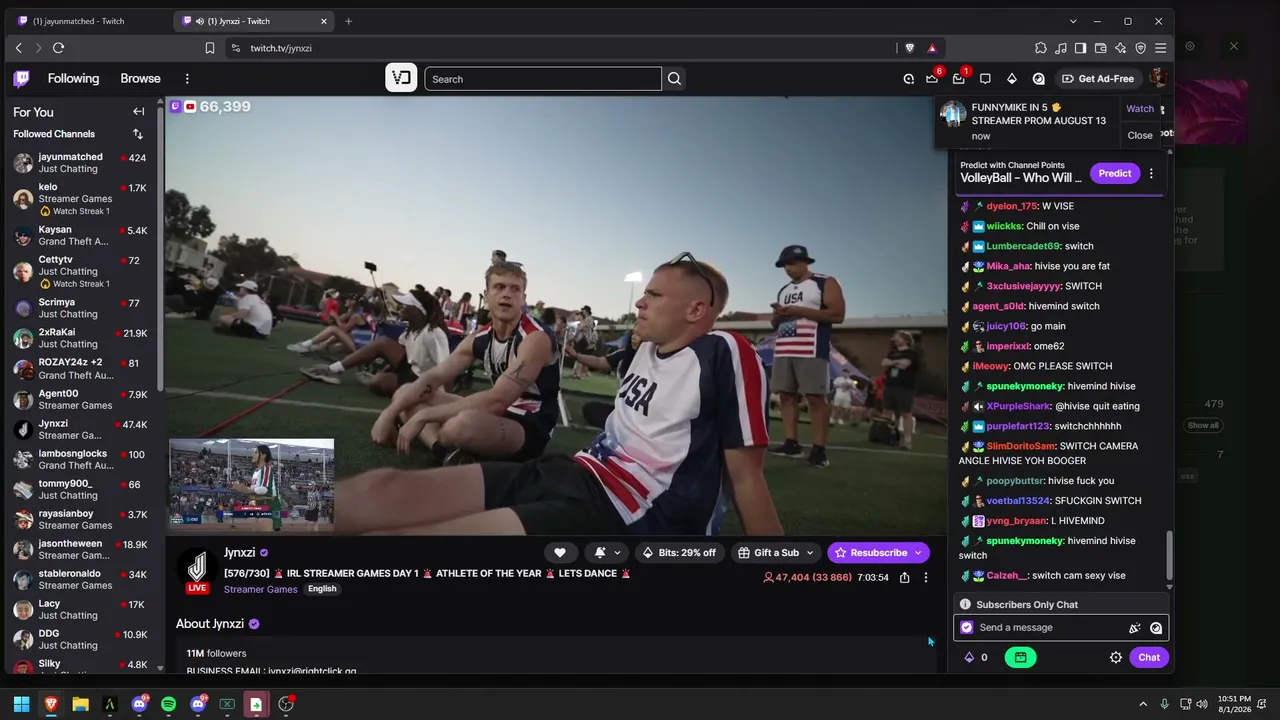Click the search magnifier button

coord(675,79)
